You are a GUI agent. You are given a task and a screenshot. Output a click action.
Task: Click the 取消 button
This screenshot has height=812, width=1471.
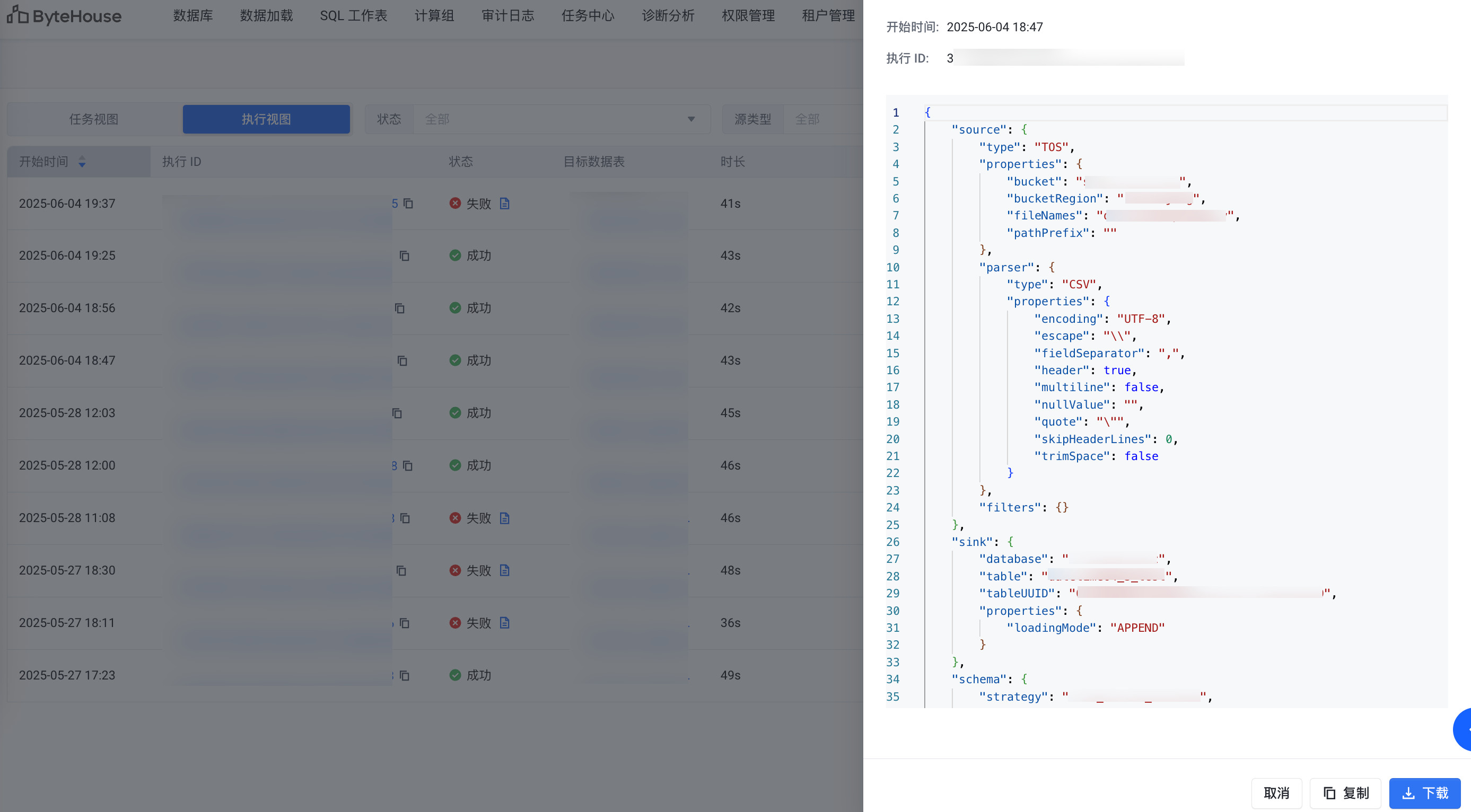pos(1276,793)
